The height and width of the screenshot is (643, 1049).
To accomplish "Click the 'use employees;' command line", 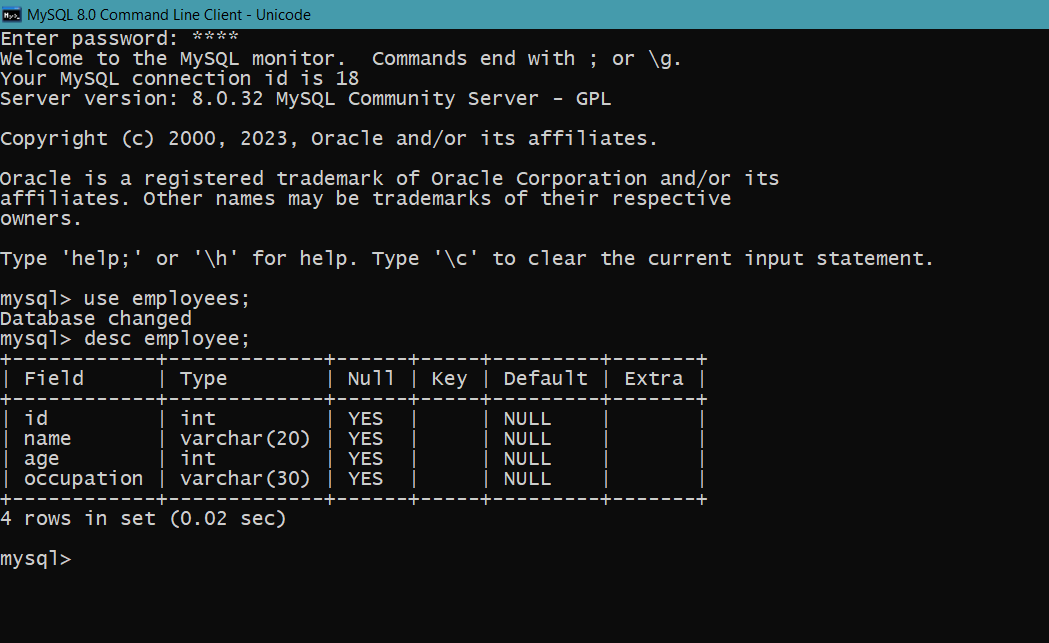I will (x=124, y=299).
